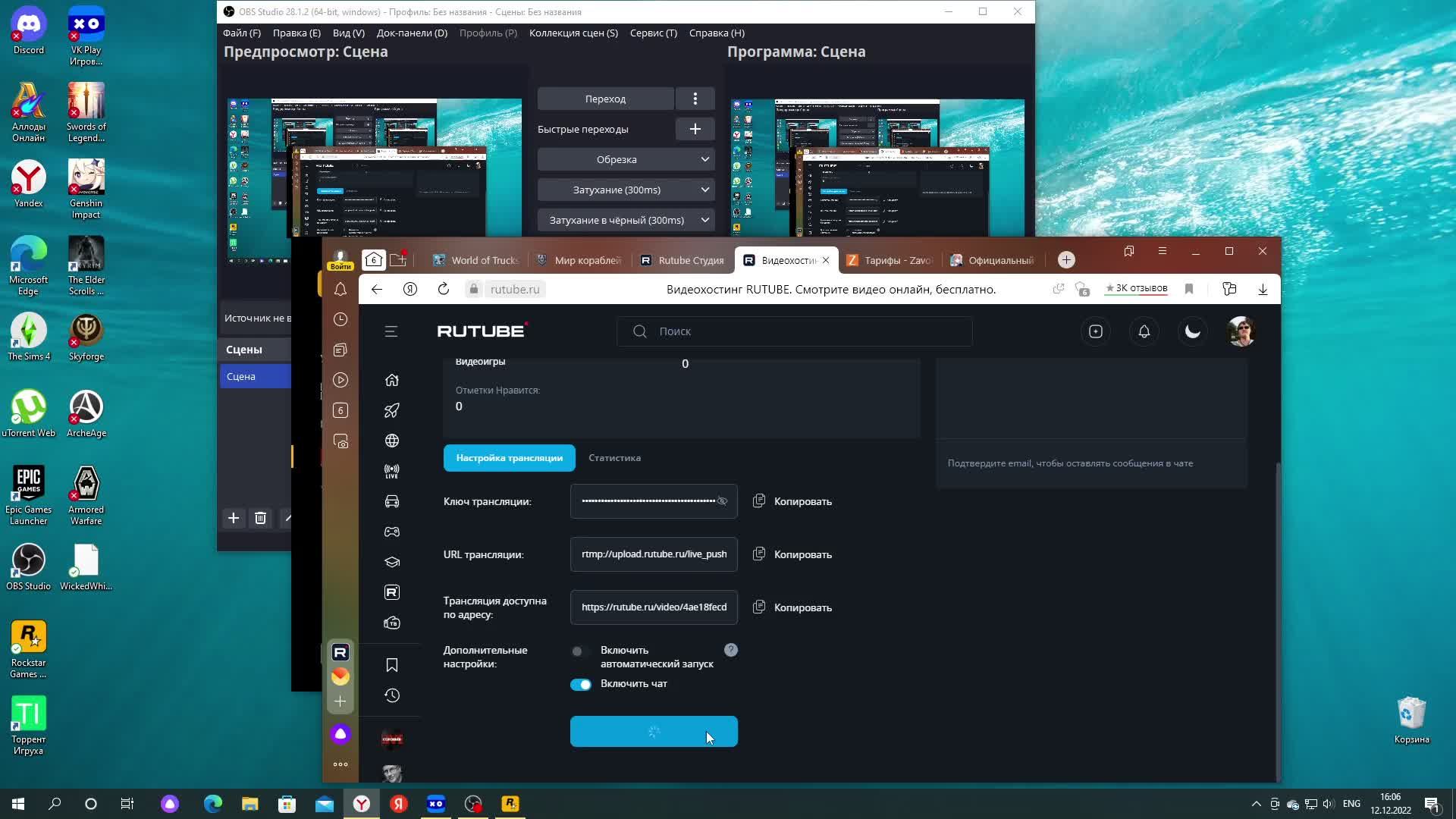Open Rutube notifications bell
The width and height of the screenshot is (1456, 819).
click(1144, 331)
